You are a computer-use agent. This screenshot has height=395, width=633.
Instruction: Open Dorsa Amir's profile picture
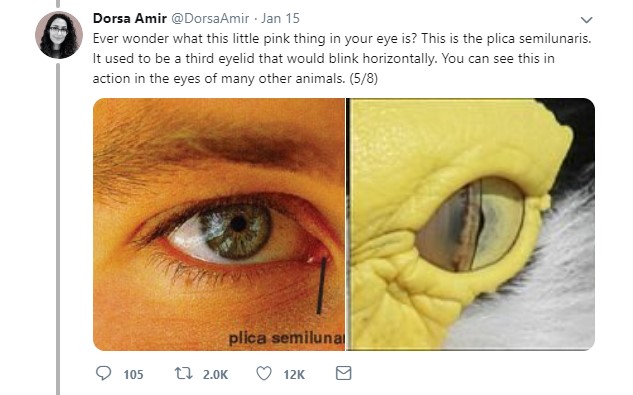(59, 35)
